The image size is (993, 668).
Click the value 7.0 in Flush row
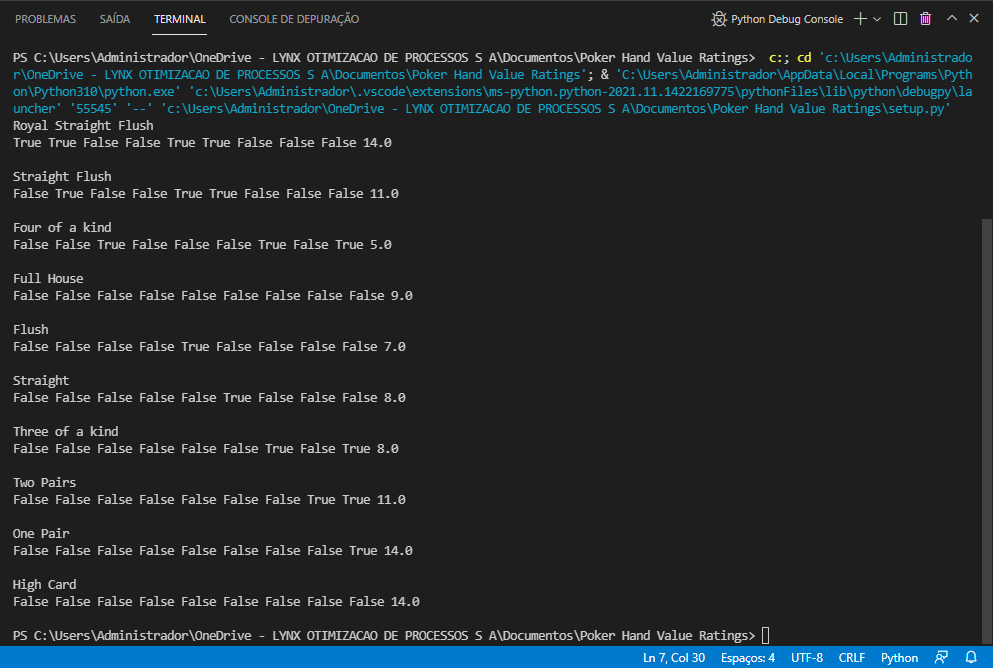(395, 346)
